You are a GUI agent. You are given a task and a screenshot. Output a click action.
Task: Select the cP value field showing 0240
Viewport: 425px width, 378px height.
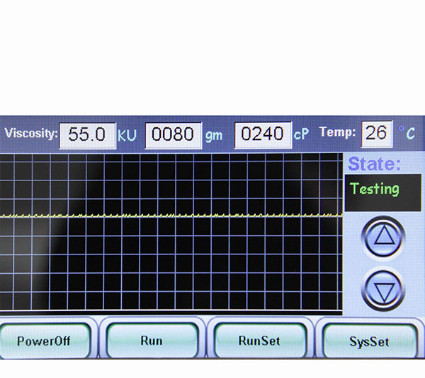pyautogui.click(x=263, y=134)
